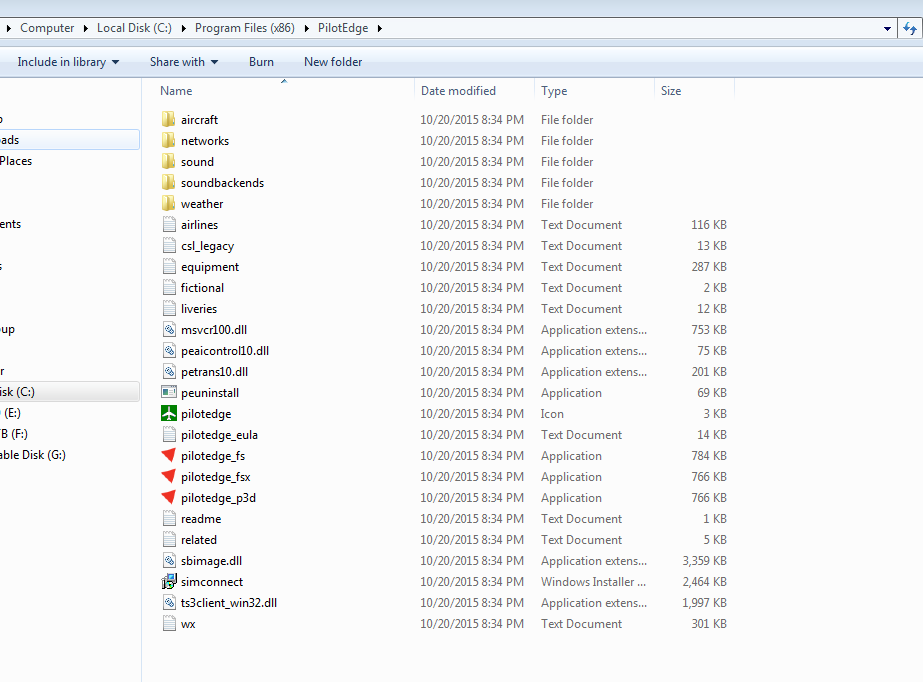Click the green pilotedge airplane icon

tap(169, 414)
